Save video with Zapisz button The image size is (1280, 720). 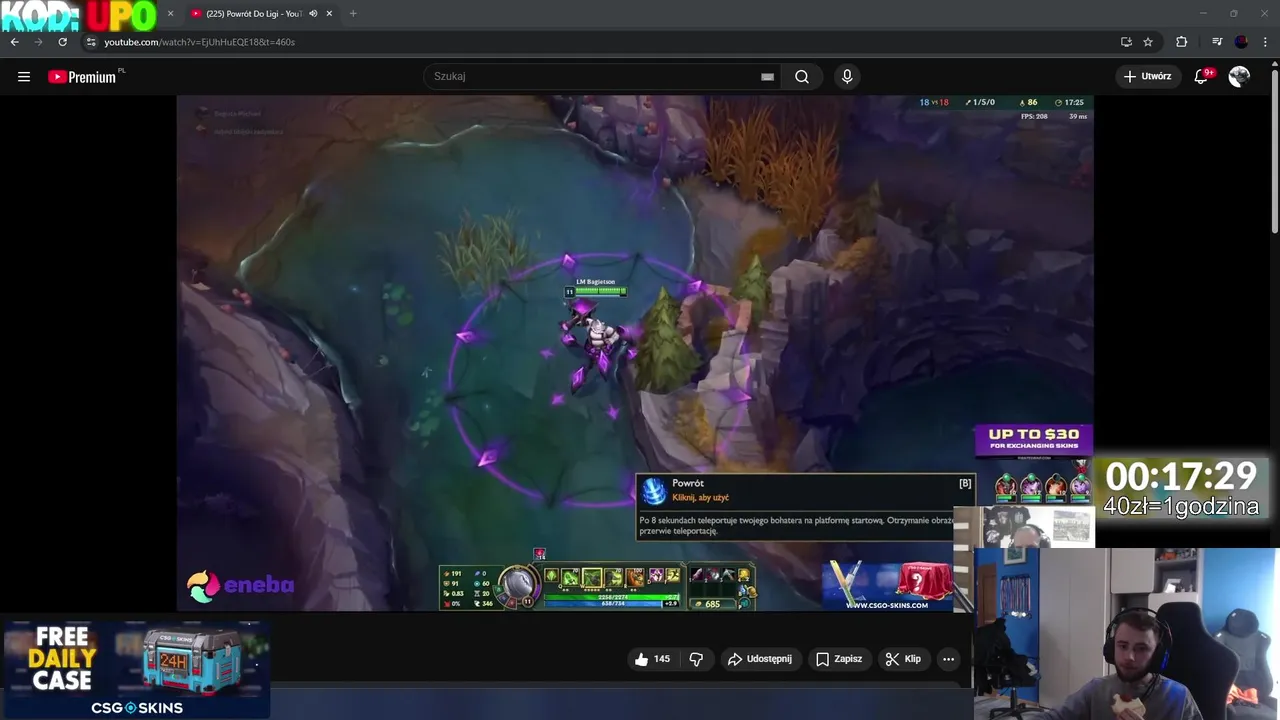[x=839, y=659]
